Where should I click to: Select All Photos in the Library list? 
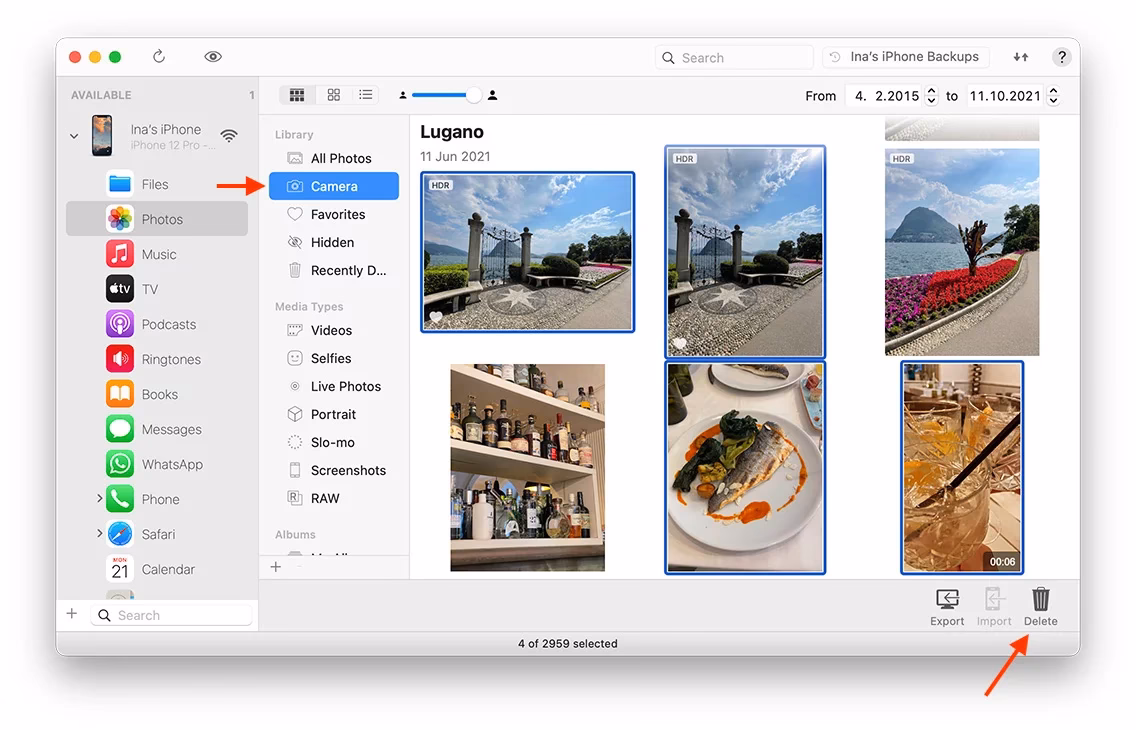click(x=340, y=158)
